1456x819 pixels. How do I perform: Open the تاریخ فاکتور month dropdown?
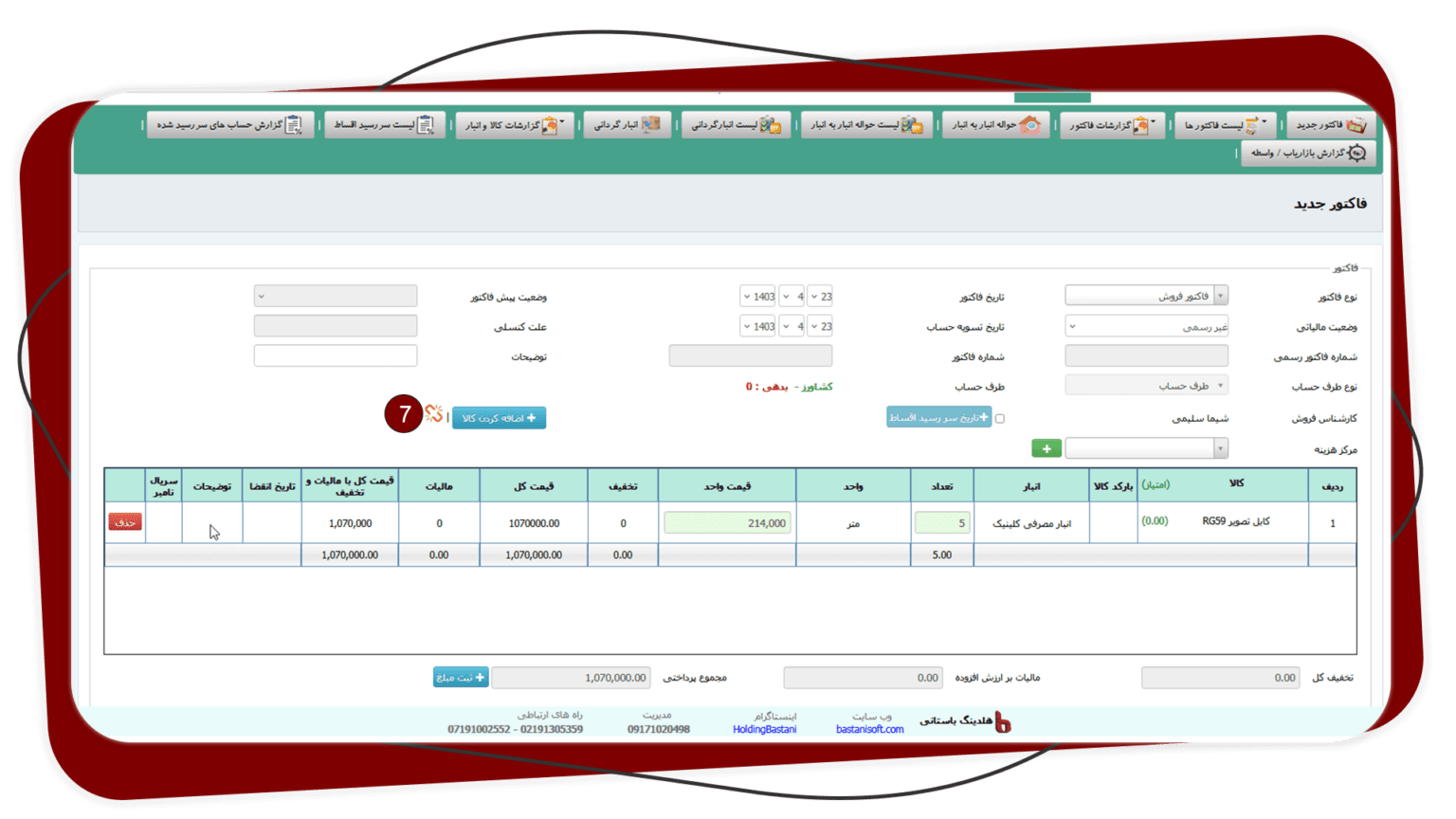coord(792,297)
